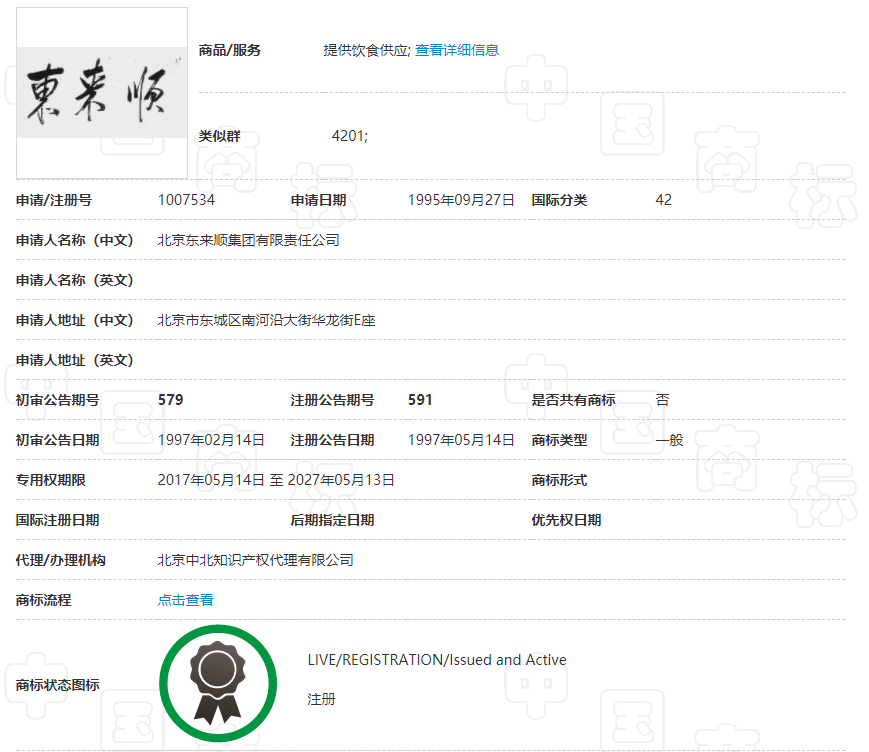This screenshot has height=752, width=869.
Task: Click the applicant address 北京市东城区南河沿大街华龙街E座
Action: (x=266, y=320)
